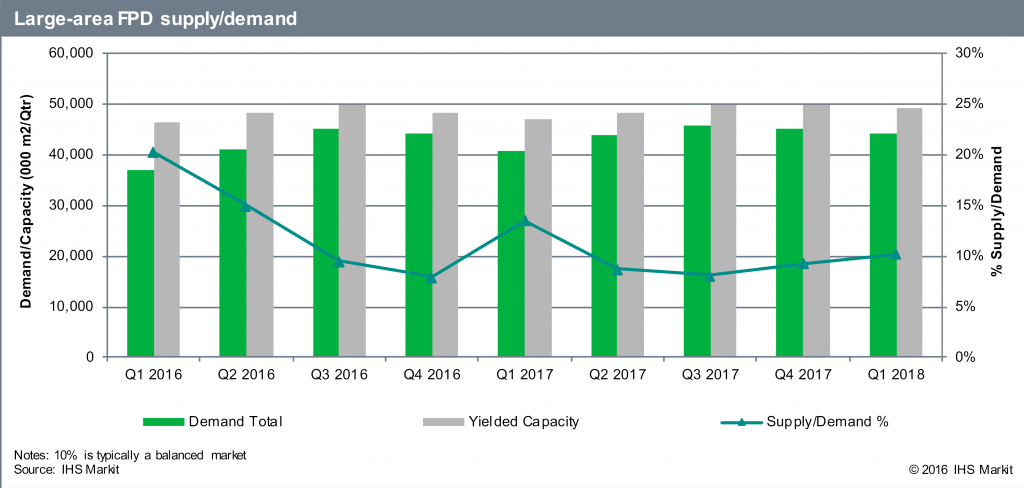Click the '10,000' left axis value
Image resolution: width=1024 pixels, height=488 pixels.
click(72, 307)
